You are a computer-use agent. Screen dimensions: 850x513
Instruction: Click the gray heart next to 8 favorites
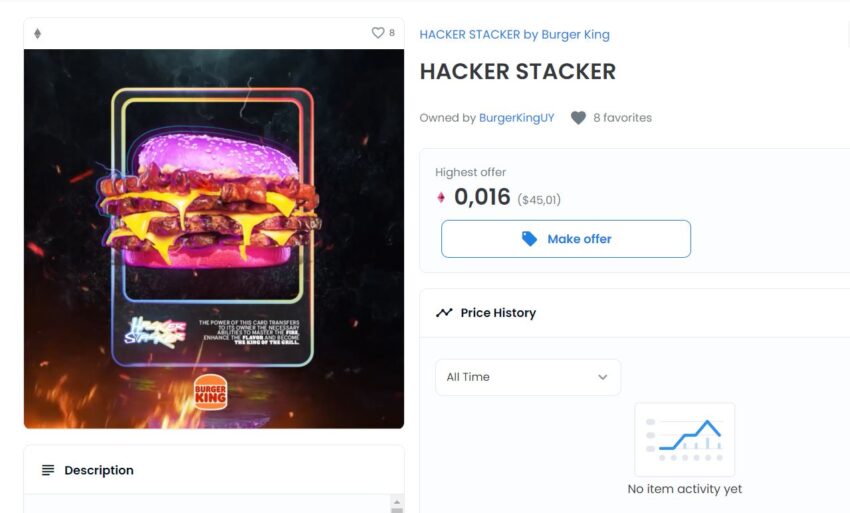coord(578,118)
